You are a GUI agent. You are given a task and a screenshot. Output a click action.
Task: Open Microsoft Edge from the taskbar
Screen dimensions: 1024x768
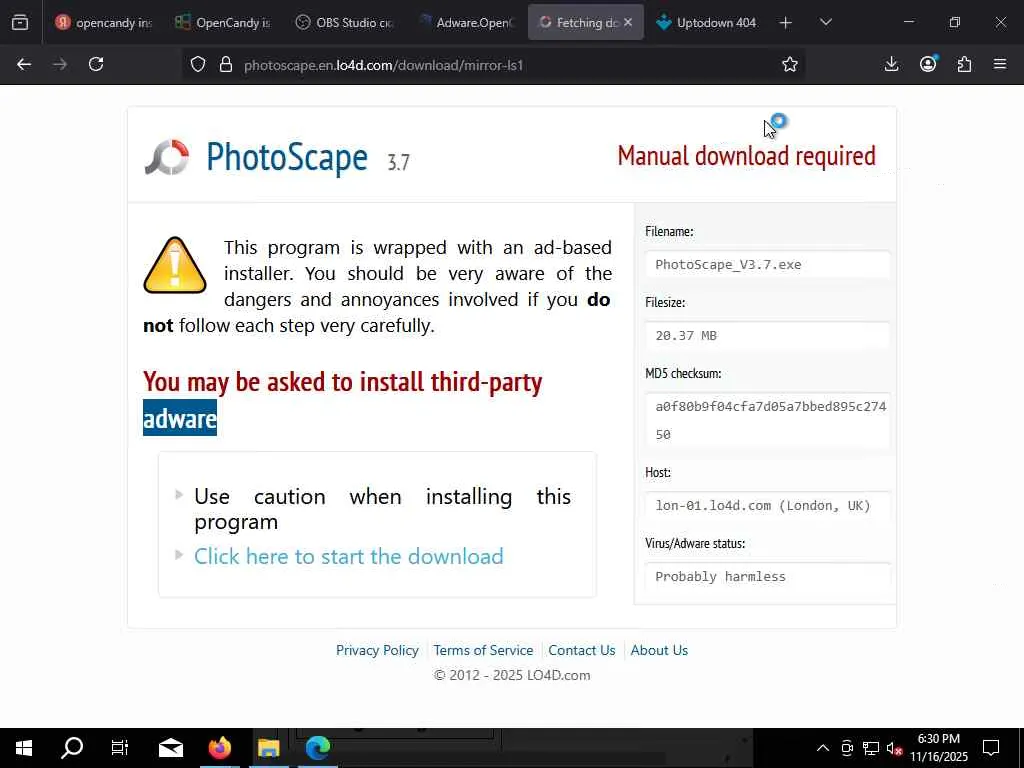[x=318, y=748]
